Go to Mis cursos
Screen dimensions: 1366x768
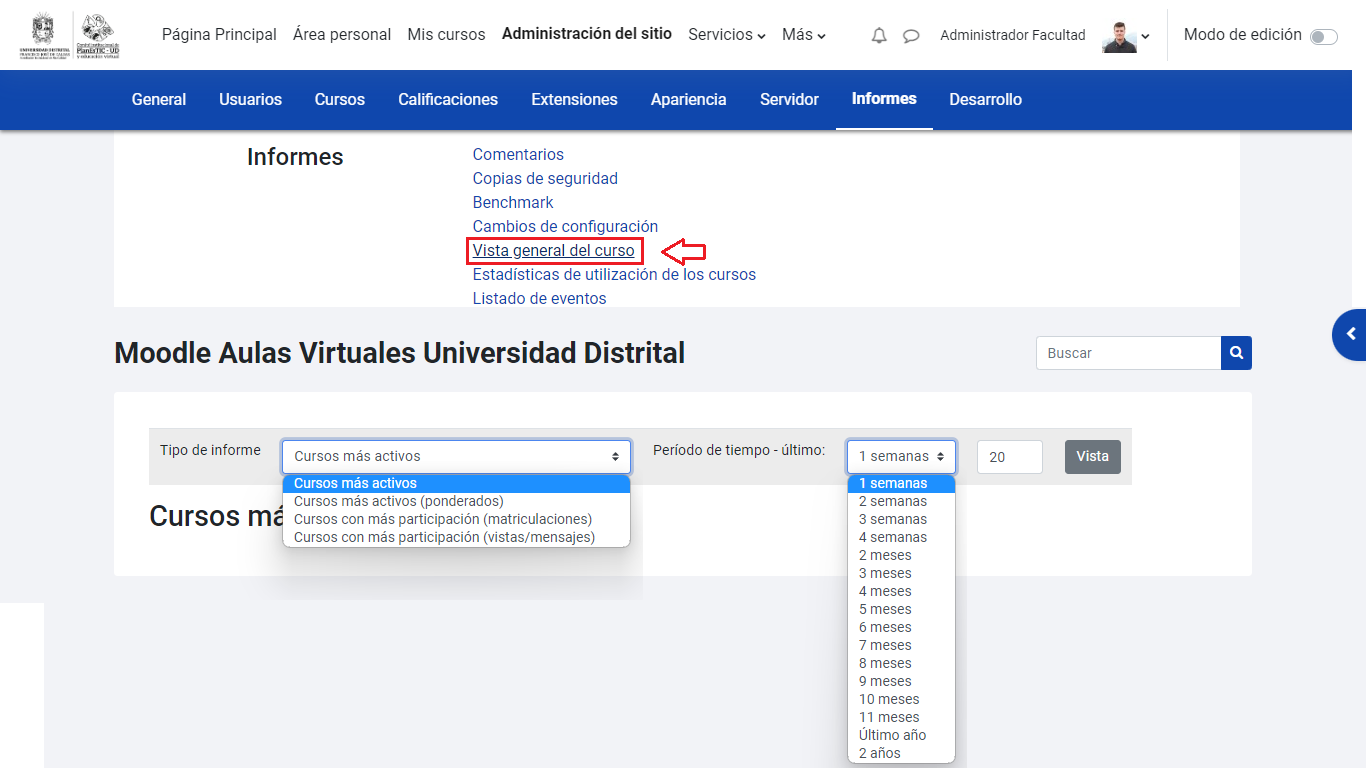click(x=446, y=35)
